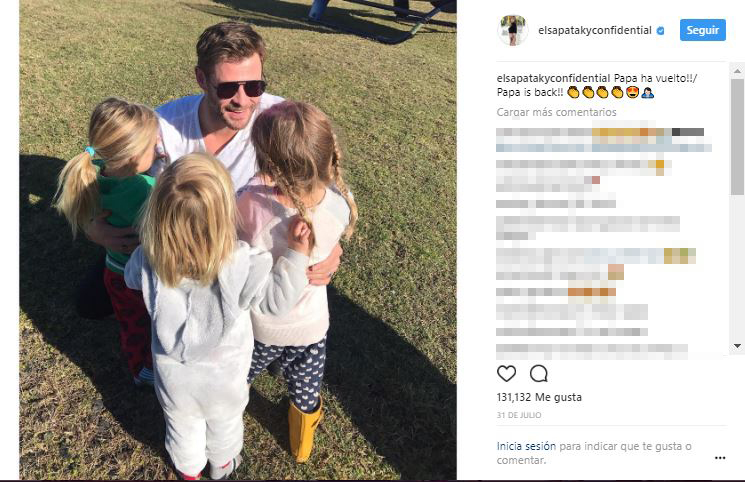Click the blue verified badge beside the username
This screenshot has height=482, width=745.
click(660, 31)
